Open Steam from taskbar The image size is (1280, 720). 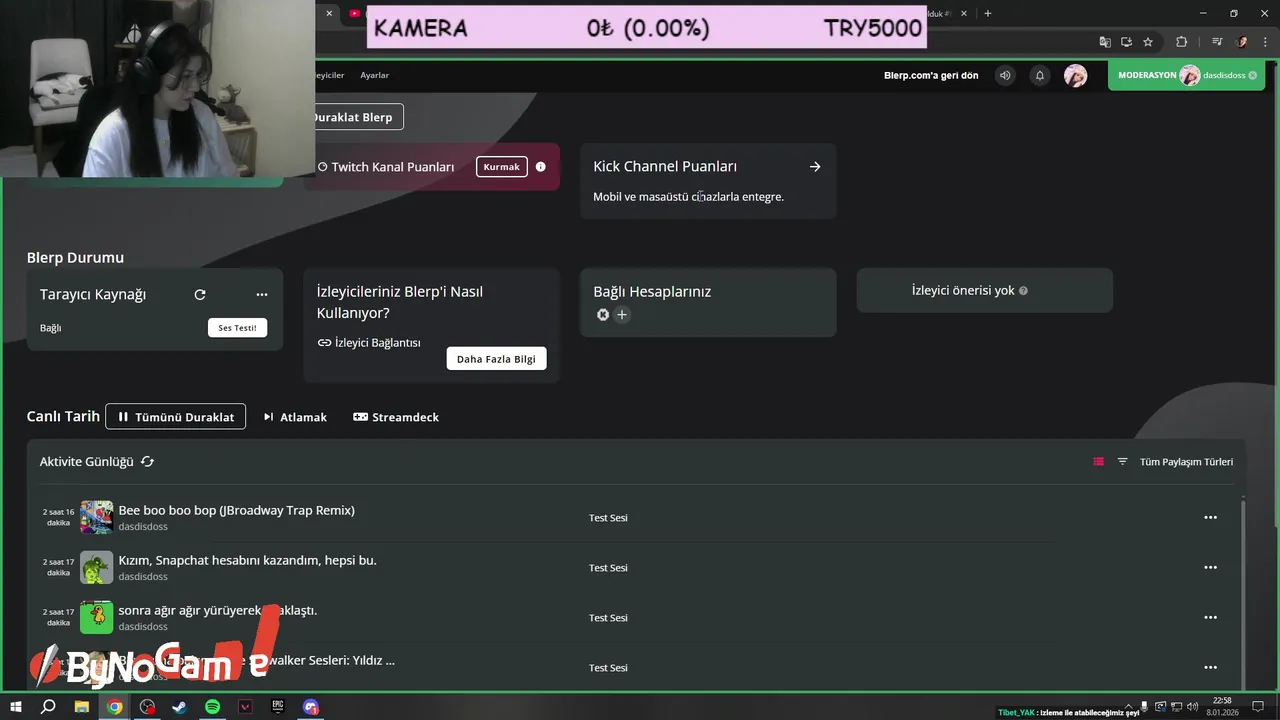(179, 707)
